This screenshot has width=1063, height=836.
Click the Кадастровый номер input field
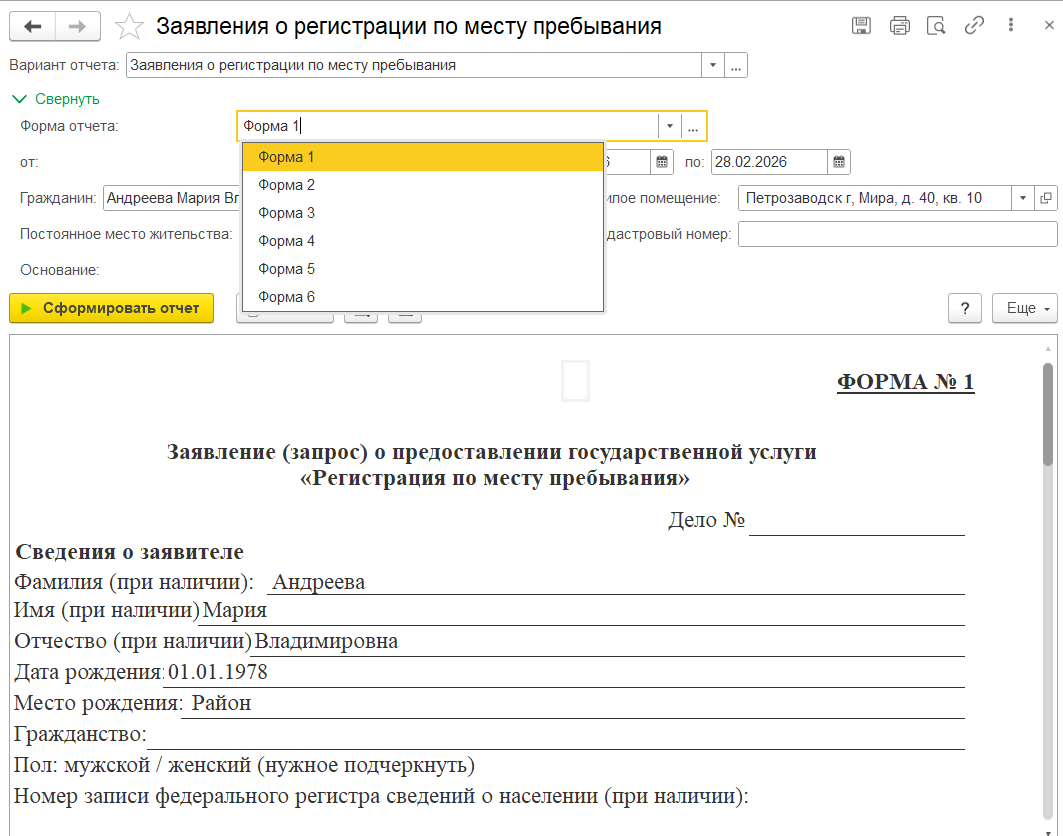(x=897, y=234)
